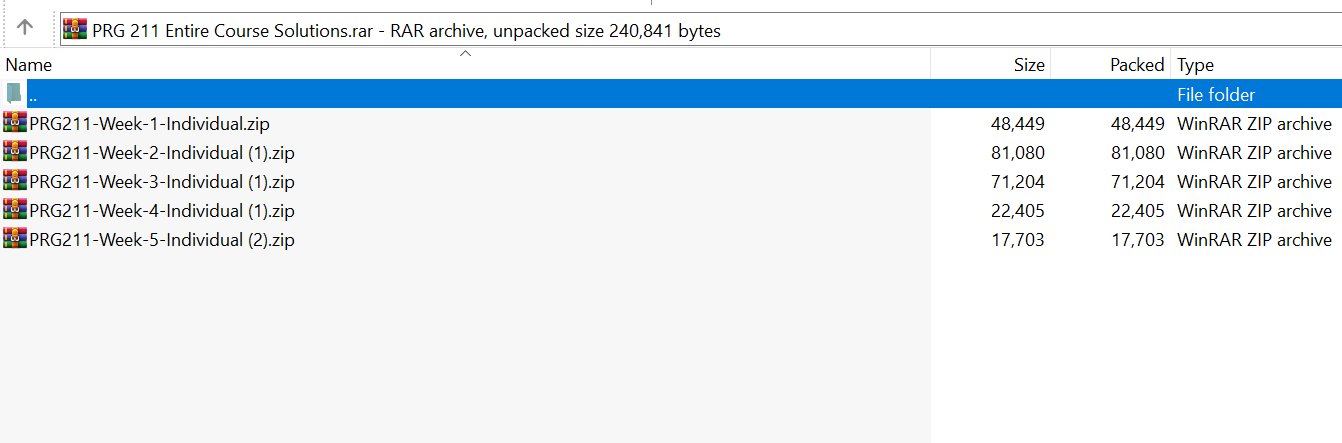Click the RAR archive icon in address bar

tap(75, 30)
